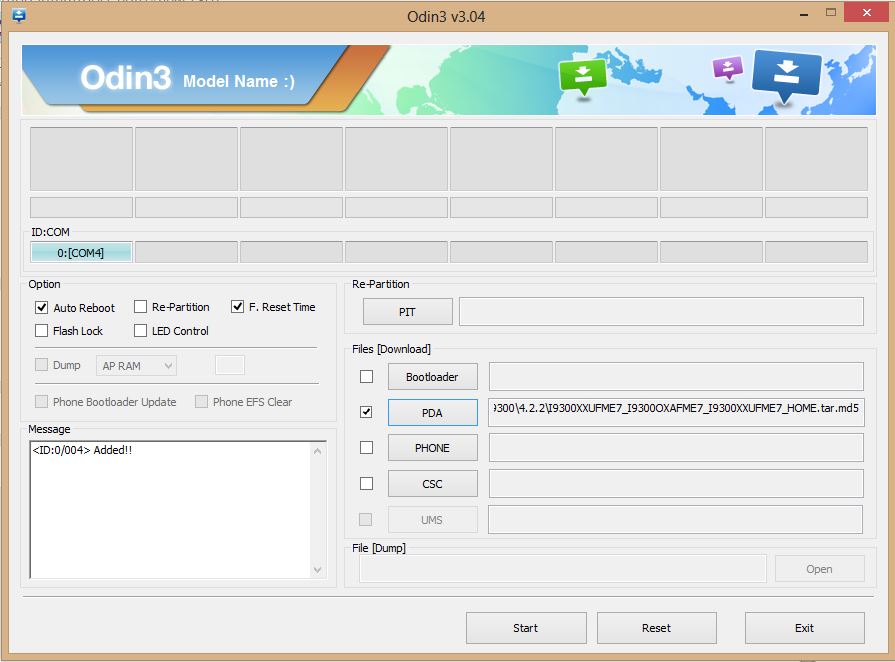This screenshot has height=662, width=895.
Task: Click the PDA file button
Action: pos(433,412)
